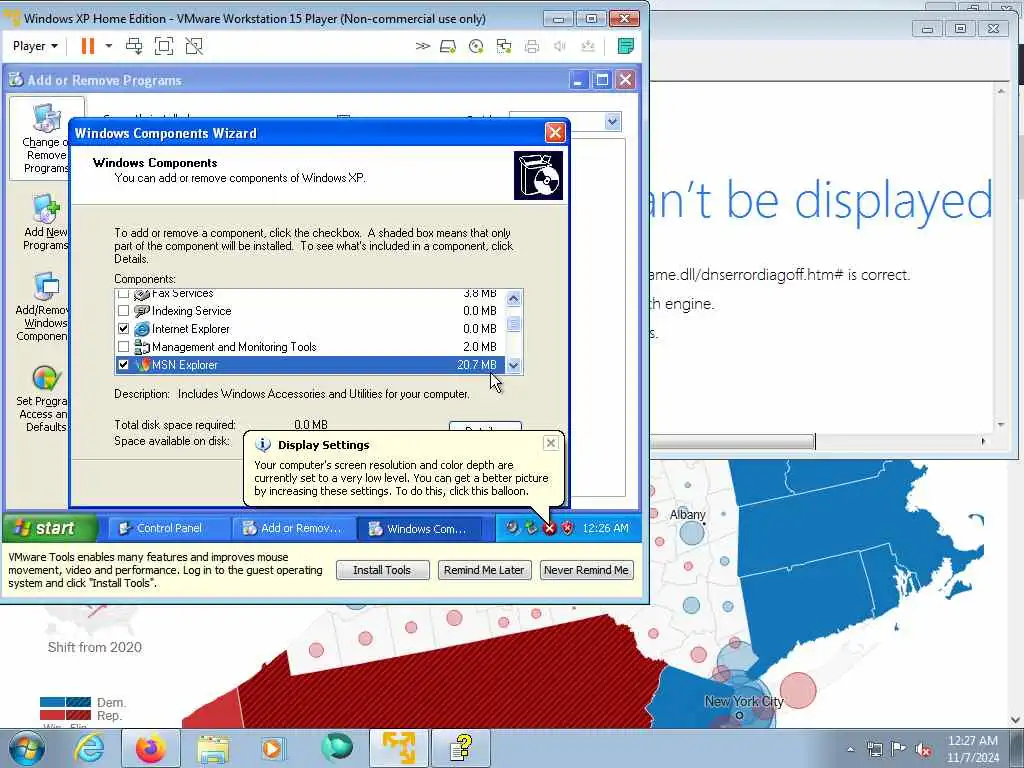Select the Indexing Service row

pyautogui.click(x=310, y=311)
